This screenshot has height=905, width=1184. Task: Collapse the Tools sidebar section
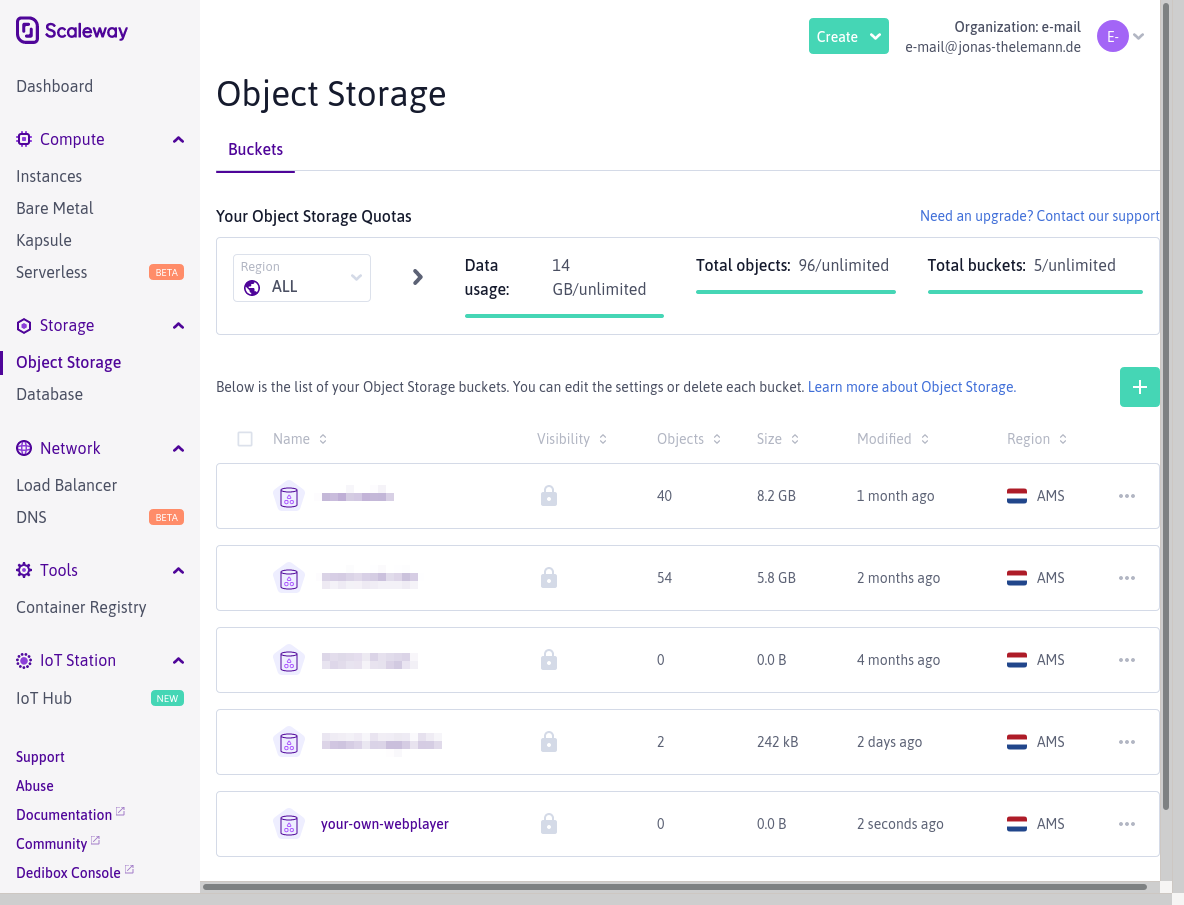(178, 571)
